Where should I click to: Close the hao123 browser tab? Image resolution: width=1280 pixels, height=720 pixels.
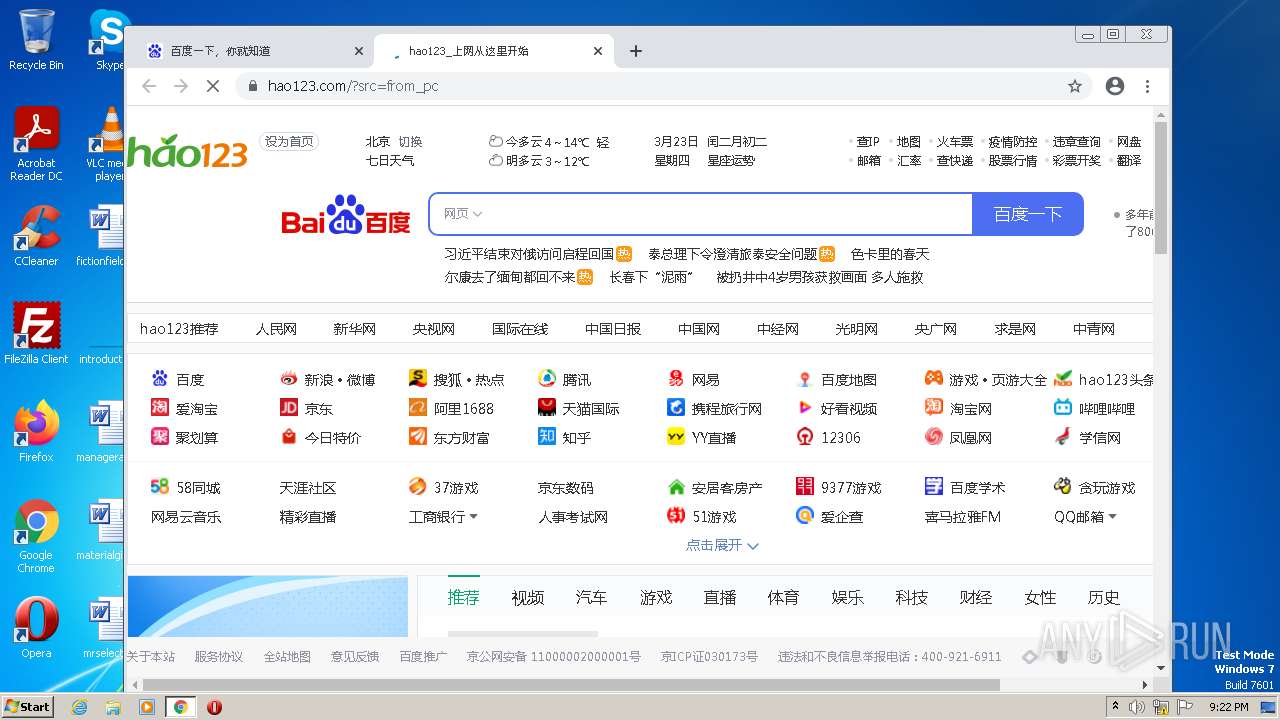(598, 51)
